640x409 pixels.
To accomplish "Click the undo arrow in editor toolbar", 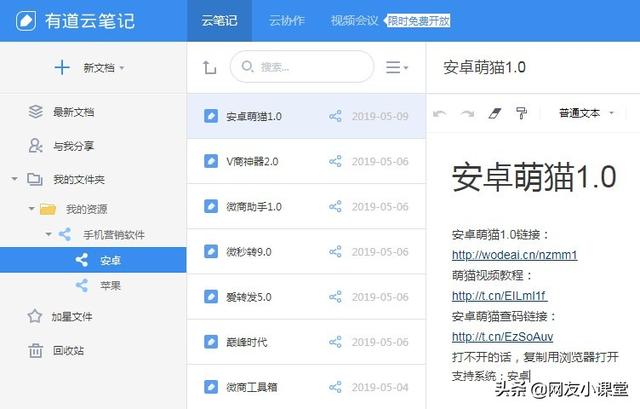I will [x=440, y=113].
